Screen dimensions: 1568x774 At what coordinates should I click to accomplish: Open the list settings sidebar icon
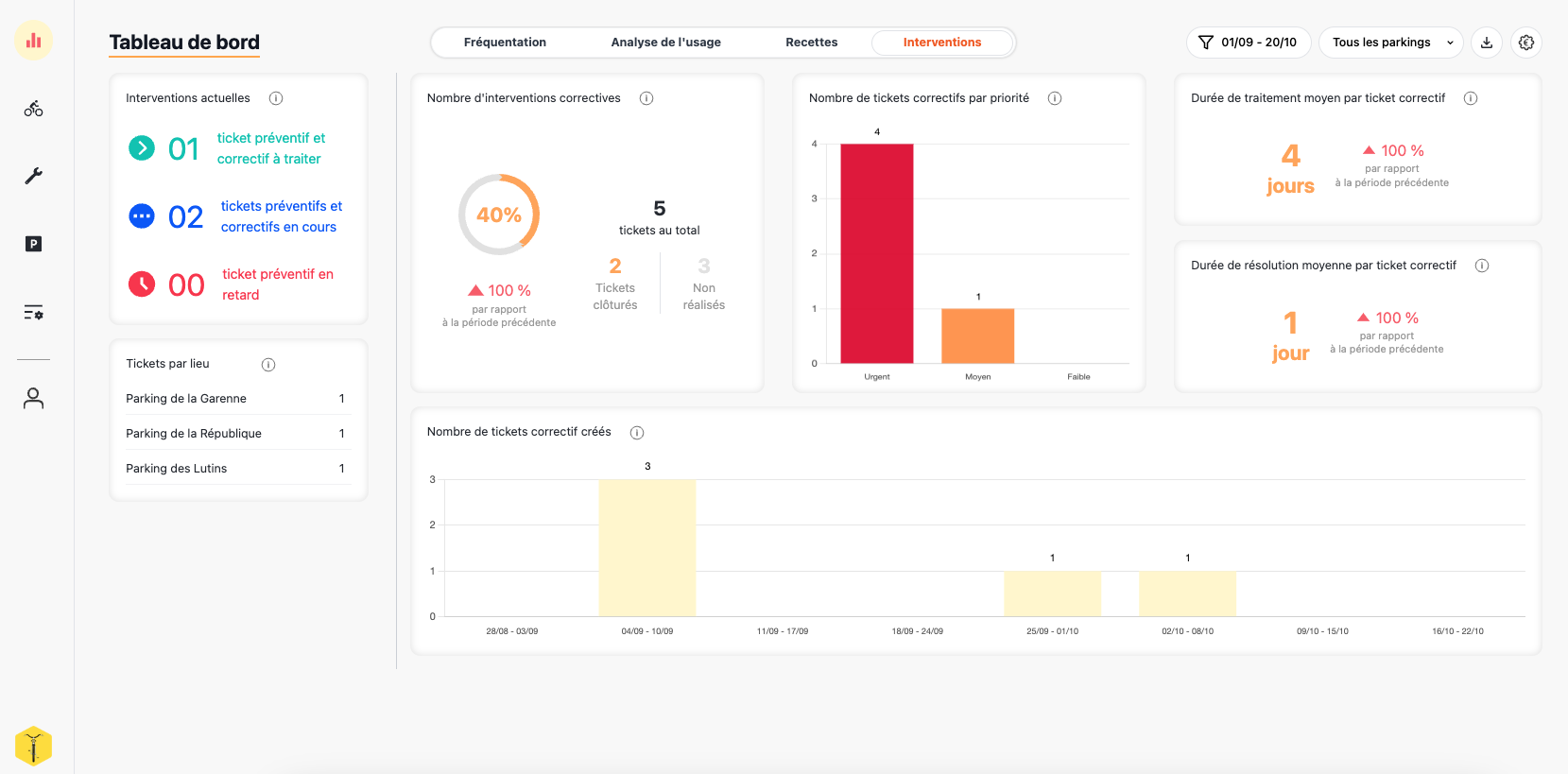(x=34, y=312)
